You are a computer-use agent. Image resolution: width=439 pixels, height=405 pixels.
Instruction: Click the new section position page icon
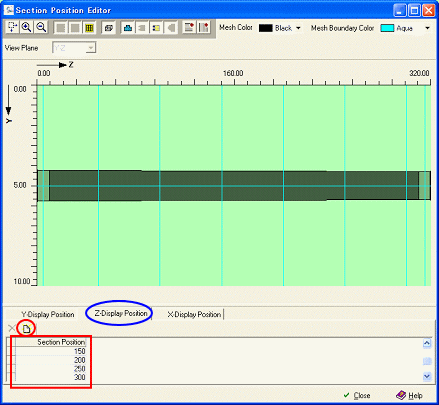(x=26, y=329)
